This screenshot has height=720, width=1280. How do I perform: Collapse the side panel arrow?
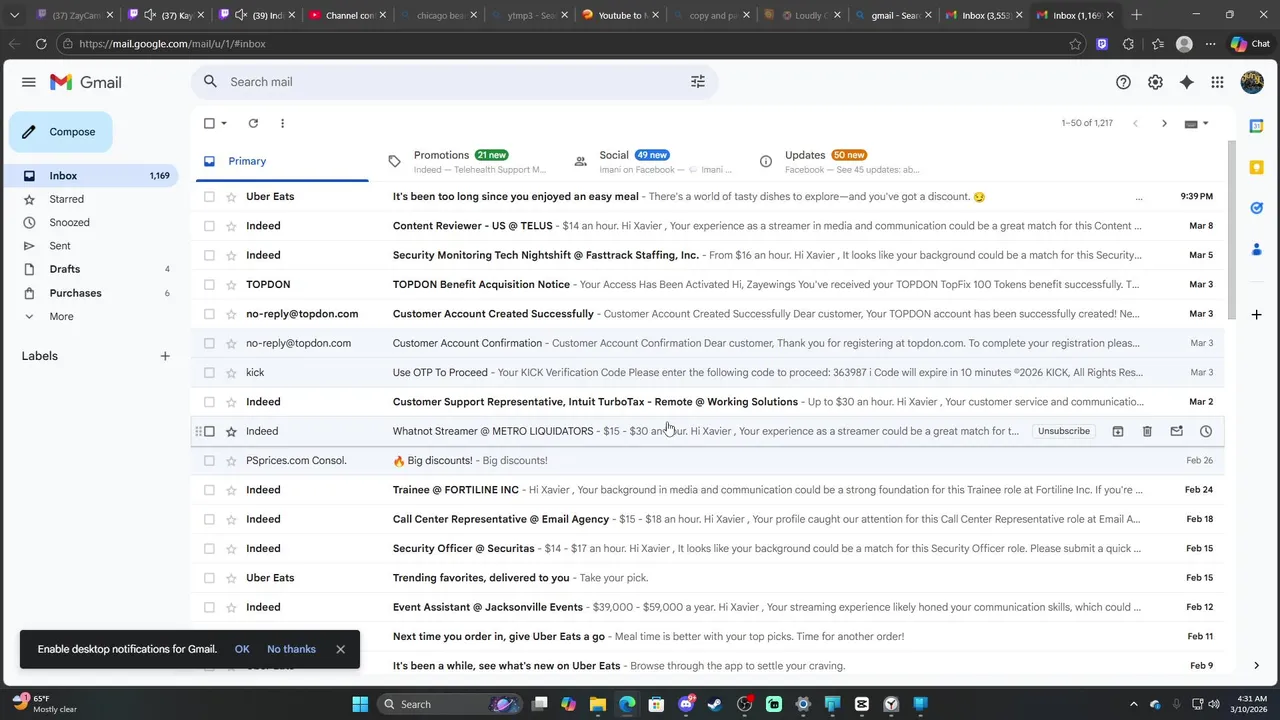(1256, 665)
